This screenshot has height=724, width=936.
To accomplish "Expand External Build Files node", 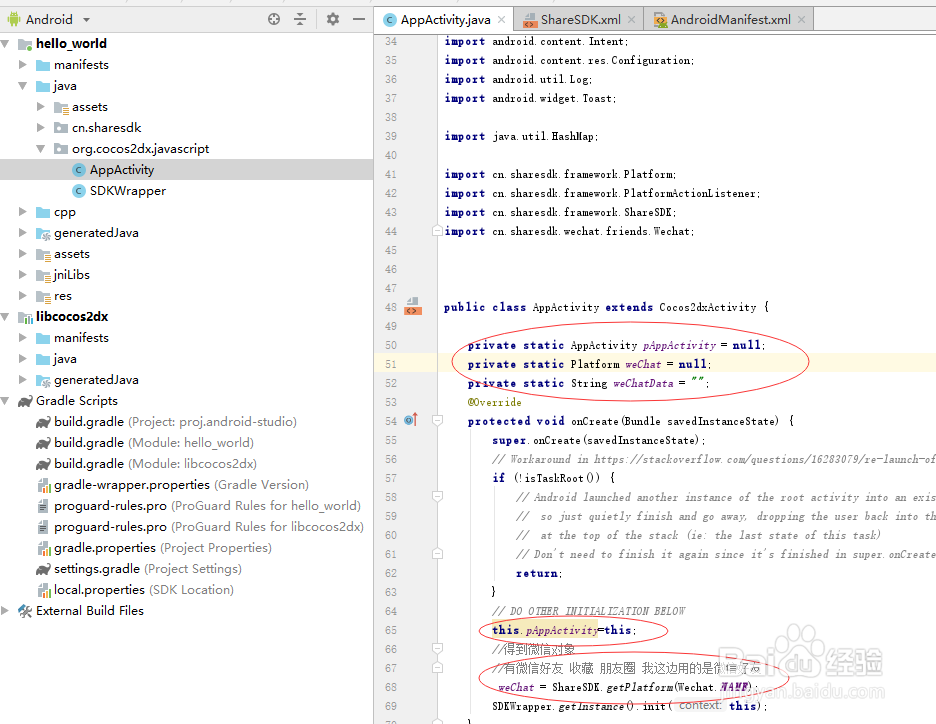I will [5, 611].
